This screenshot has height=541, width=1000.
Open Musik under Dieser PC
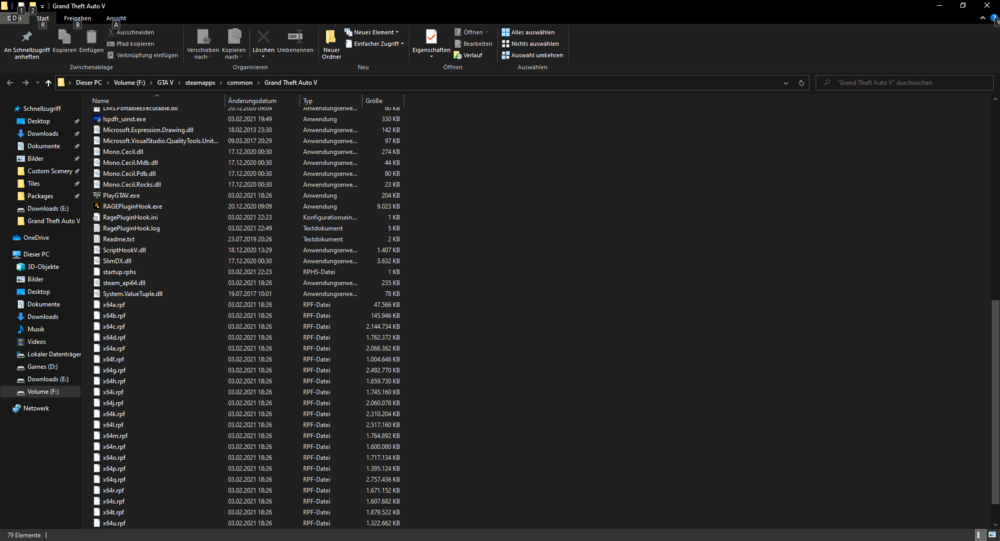pos(35,329)
